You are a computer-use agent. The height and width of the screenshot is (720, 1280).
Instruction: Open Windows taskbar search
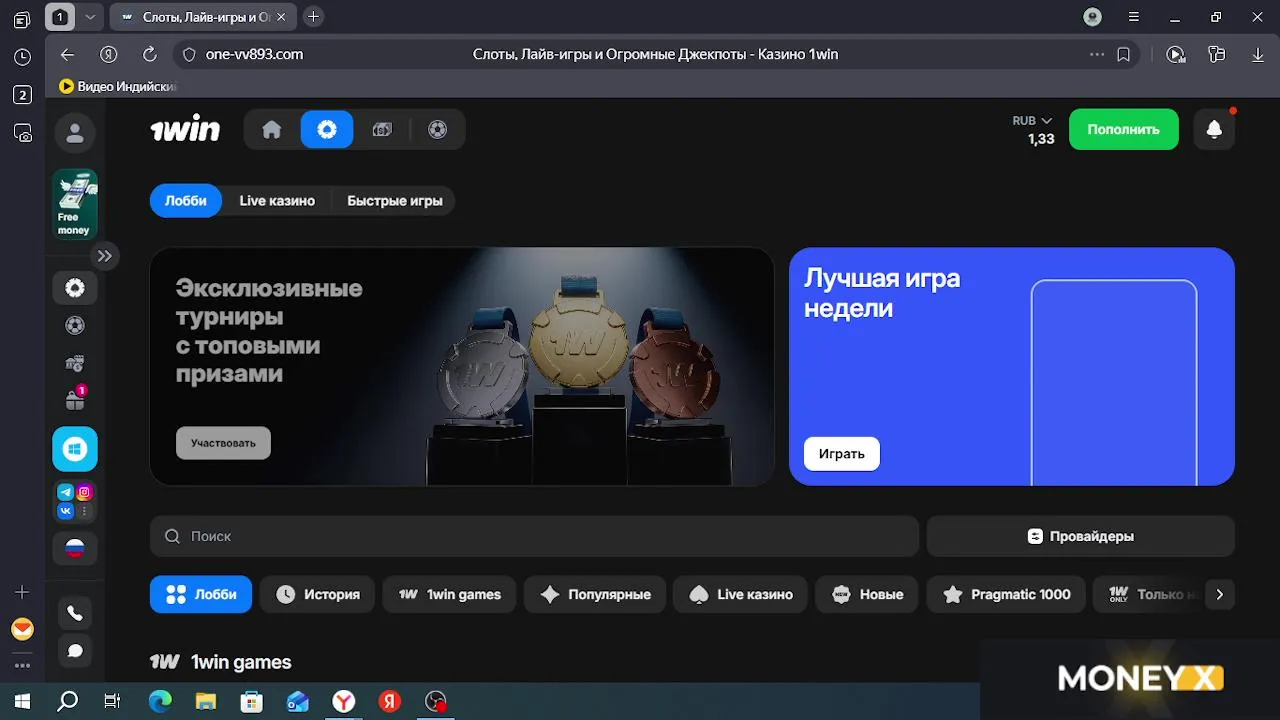click(x=67, y=701)
